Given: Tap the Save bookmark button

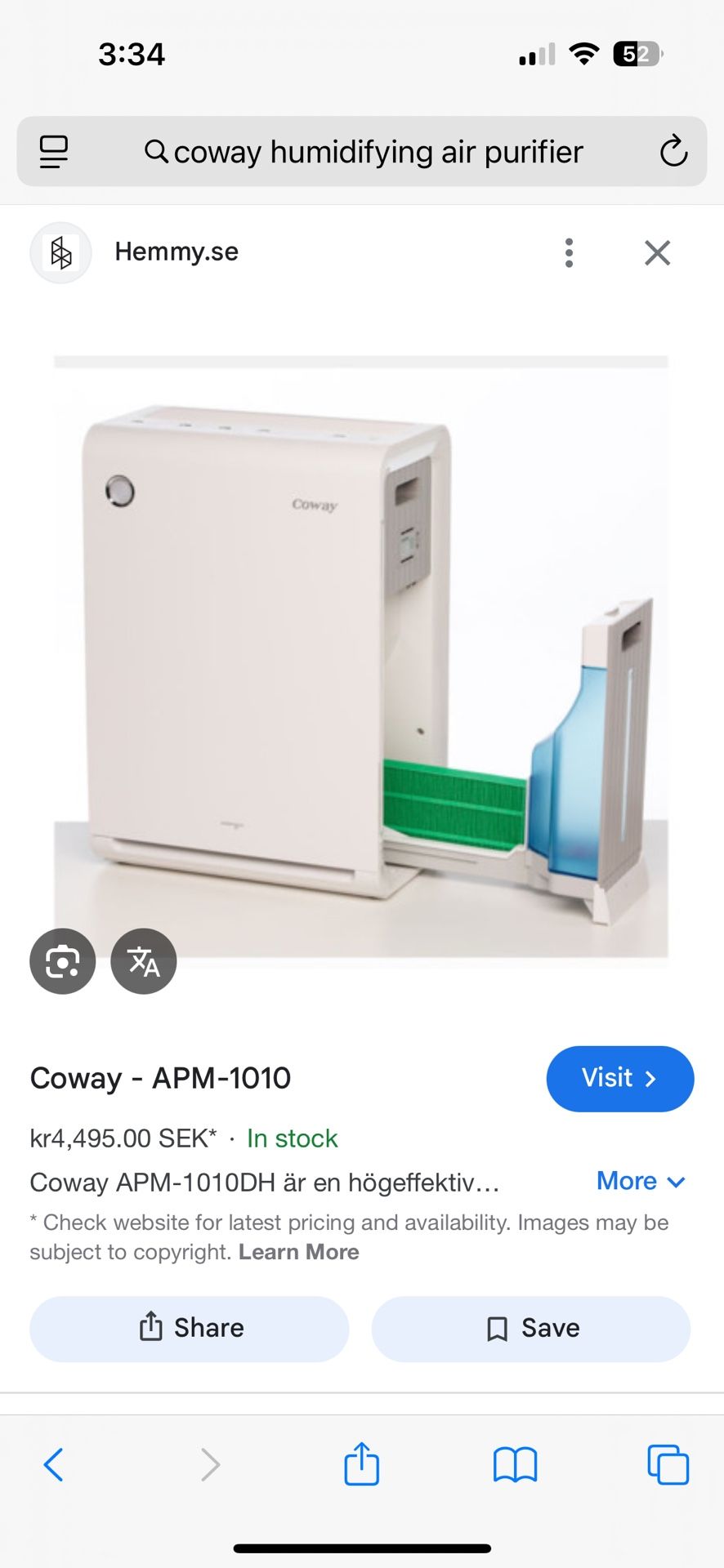Looking at the screenshot, I should point(531,1328).
